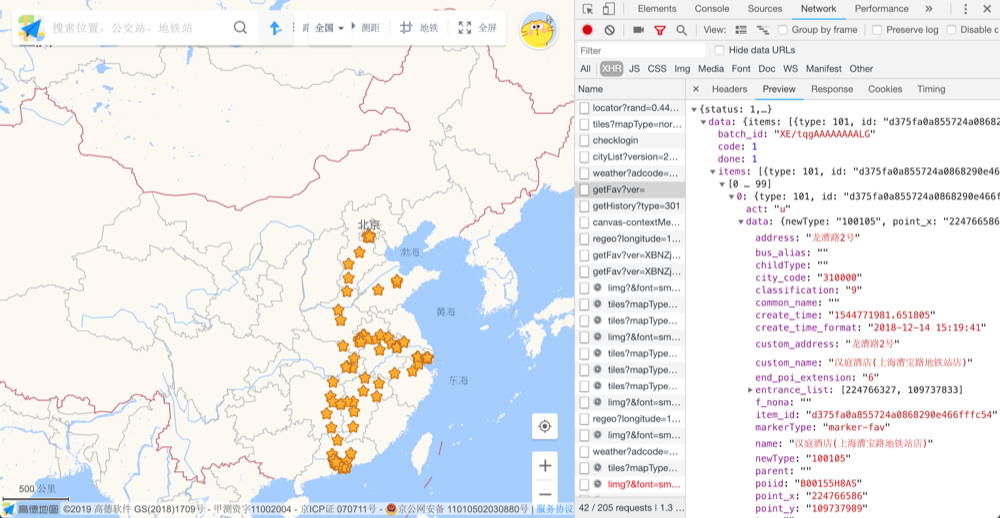Tick the Disable cache checkbox

pyautogui.click(x=951, y=29)
